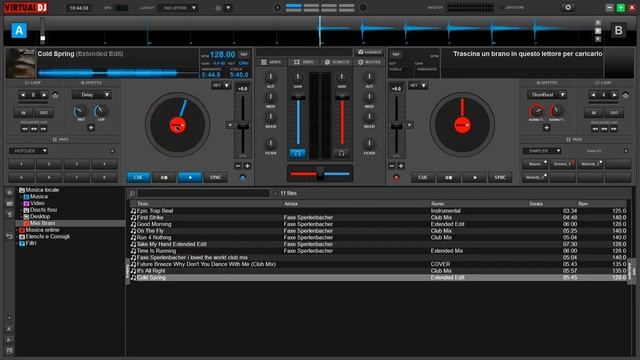Select Musica online tree item

(42, 230)
